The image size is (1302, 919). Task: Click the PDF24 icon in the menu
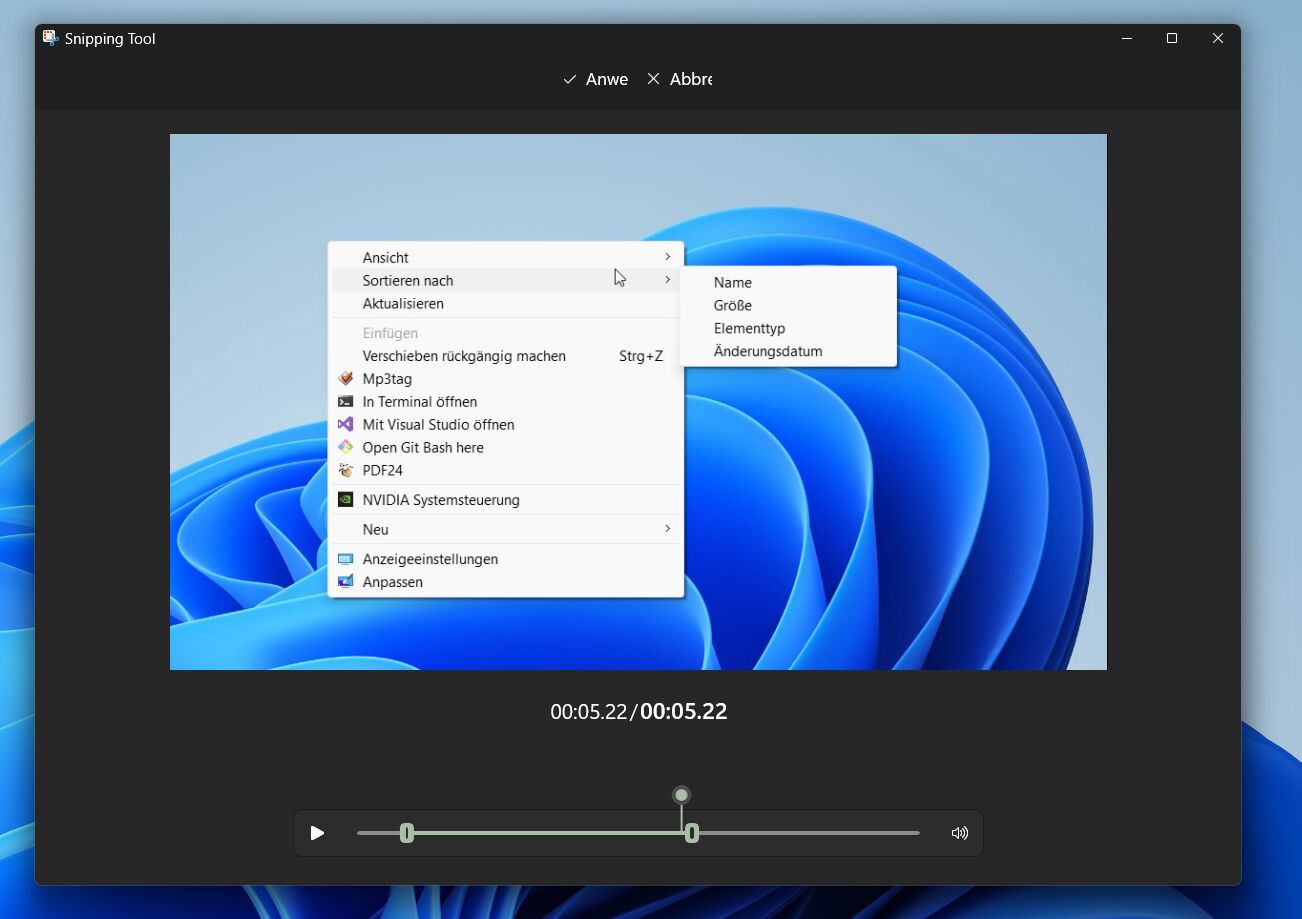(346, 471)
